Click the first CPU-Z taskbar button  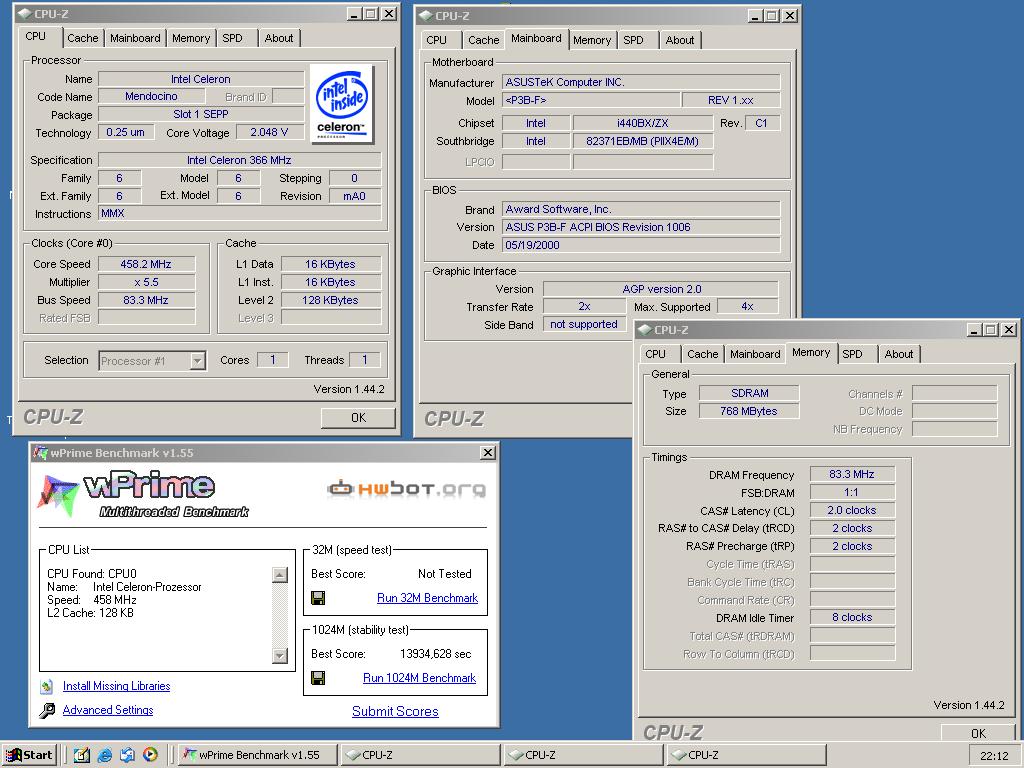click(420, 755)
